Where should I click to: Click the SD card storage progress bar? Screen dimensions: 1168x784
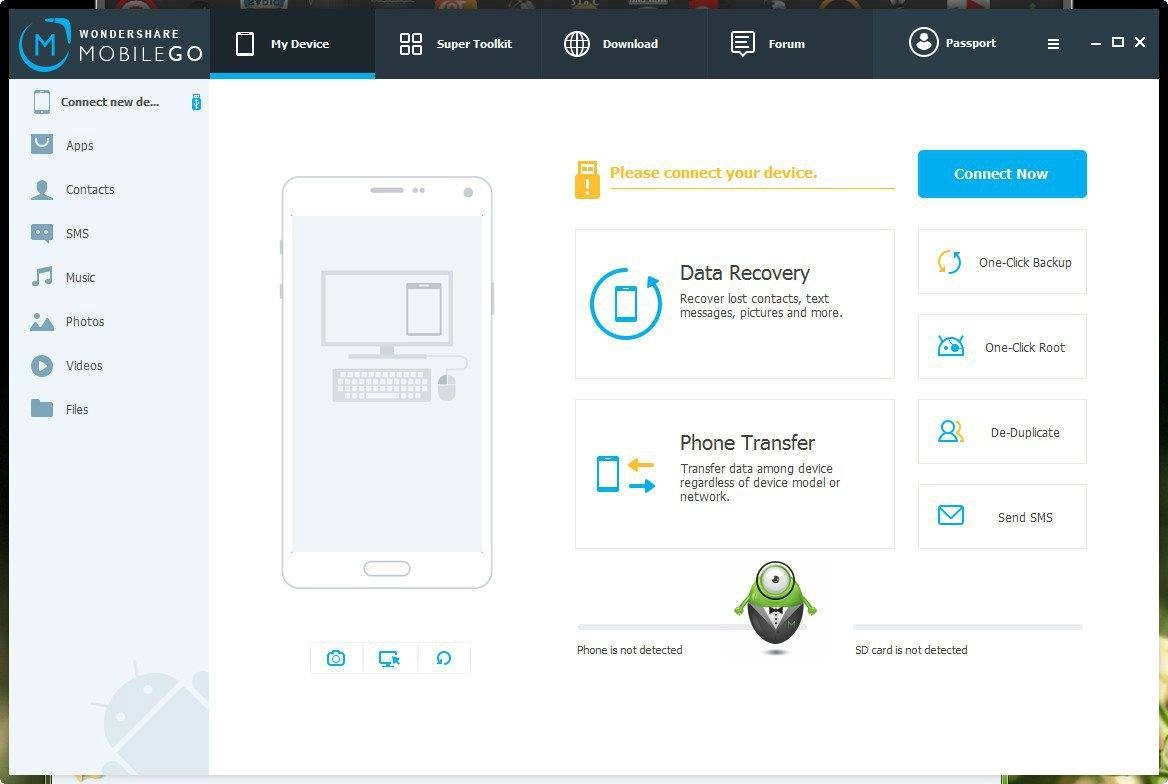968,627
